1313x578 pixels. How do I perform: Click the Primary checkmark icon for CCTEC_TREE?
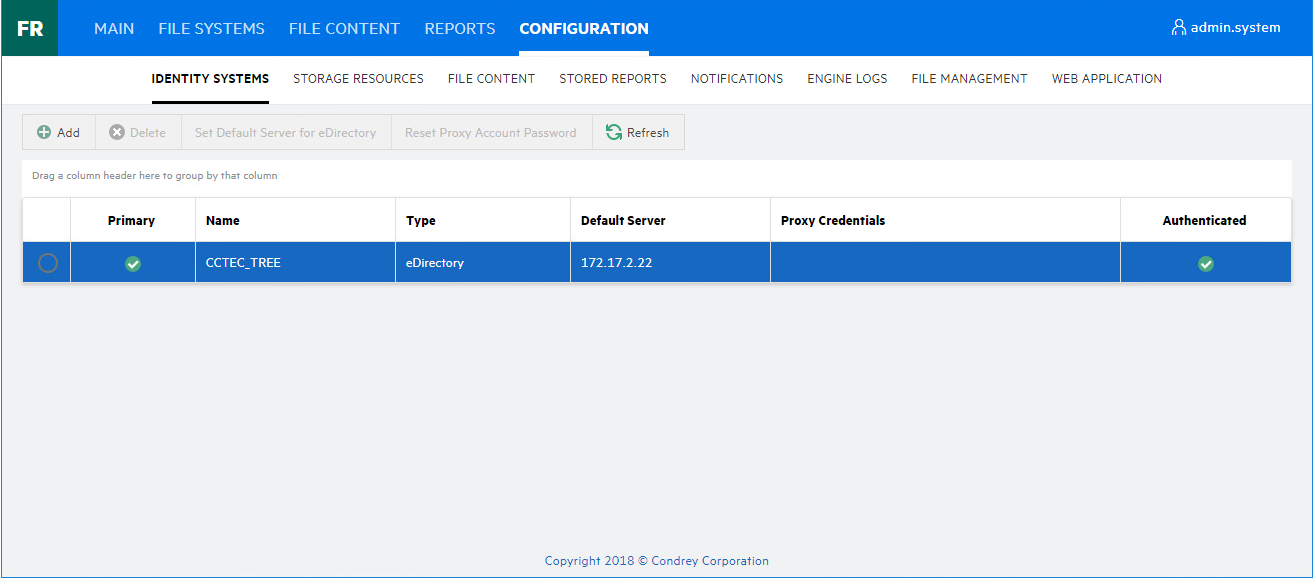(133, 264)
